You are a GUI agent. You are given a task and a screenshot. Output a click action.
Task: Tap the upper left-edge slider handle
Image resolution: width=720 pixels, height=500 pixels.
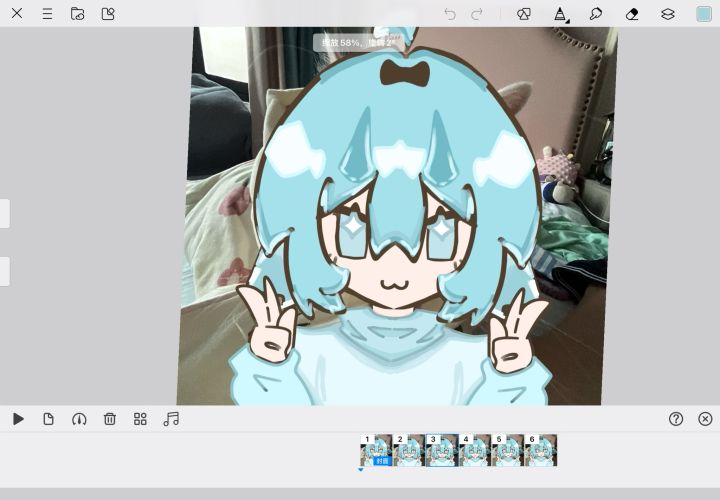tap(5, 213)
